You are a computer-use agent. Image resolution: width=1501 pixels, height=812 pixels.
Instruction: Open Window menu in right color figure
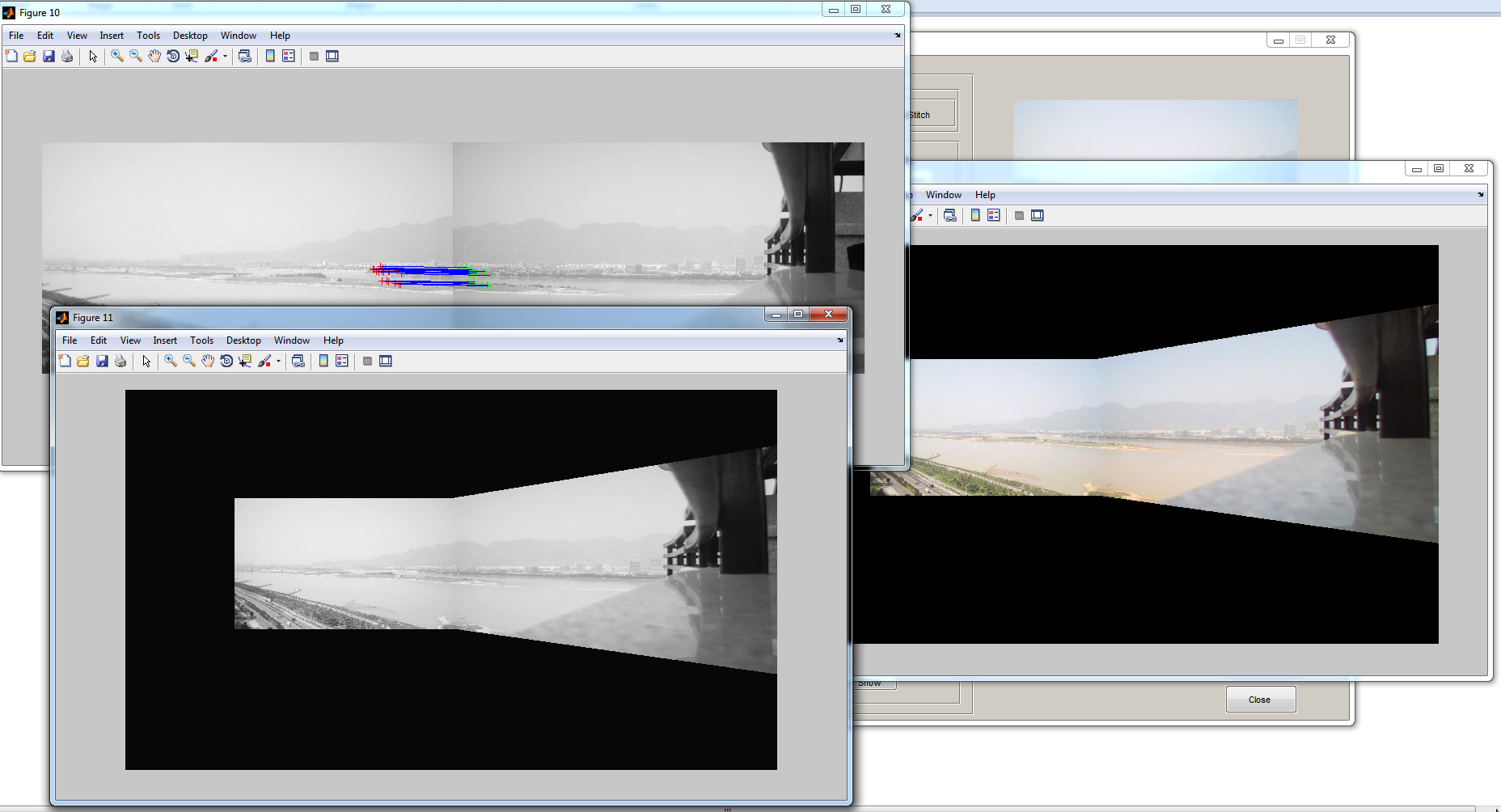944,195
